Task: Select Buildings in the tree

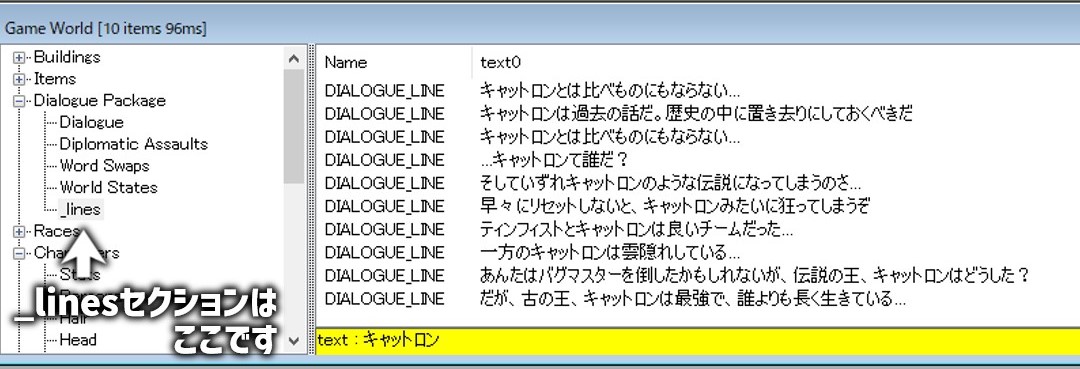Action: point(67,57)
